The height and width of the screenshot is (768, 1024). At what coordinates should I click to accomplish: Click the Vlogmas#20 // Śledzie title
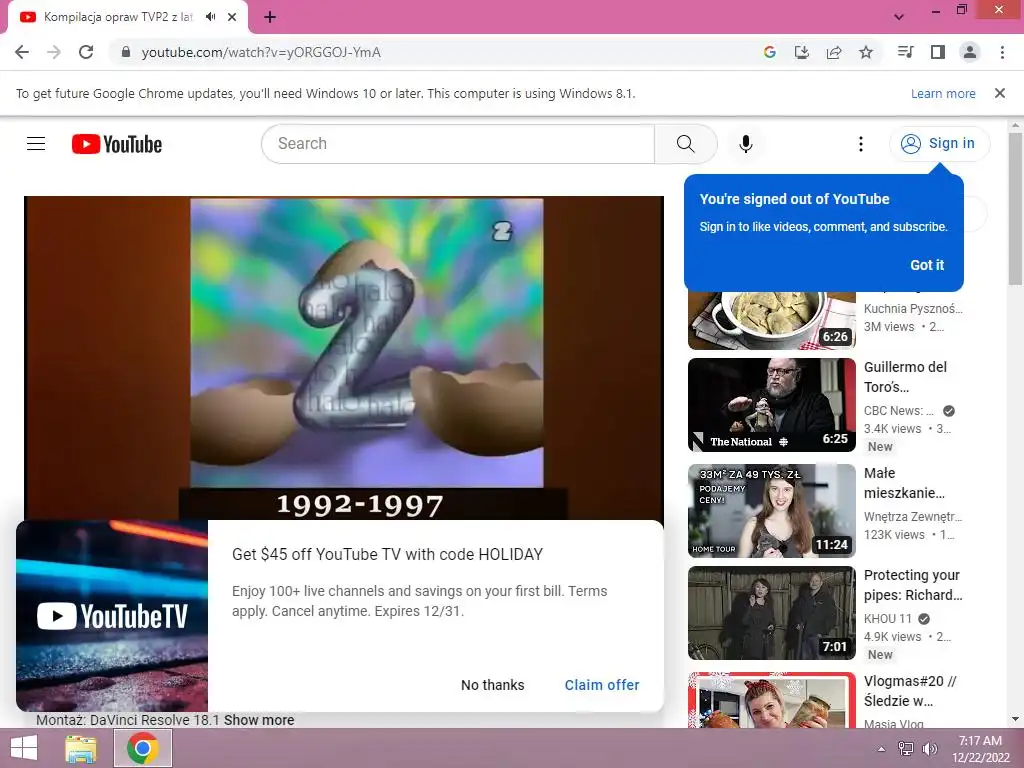click(910, 690)
